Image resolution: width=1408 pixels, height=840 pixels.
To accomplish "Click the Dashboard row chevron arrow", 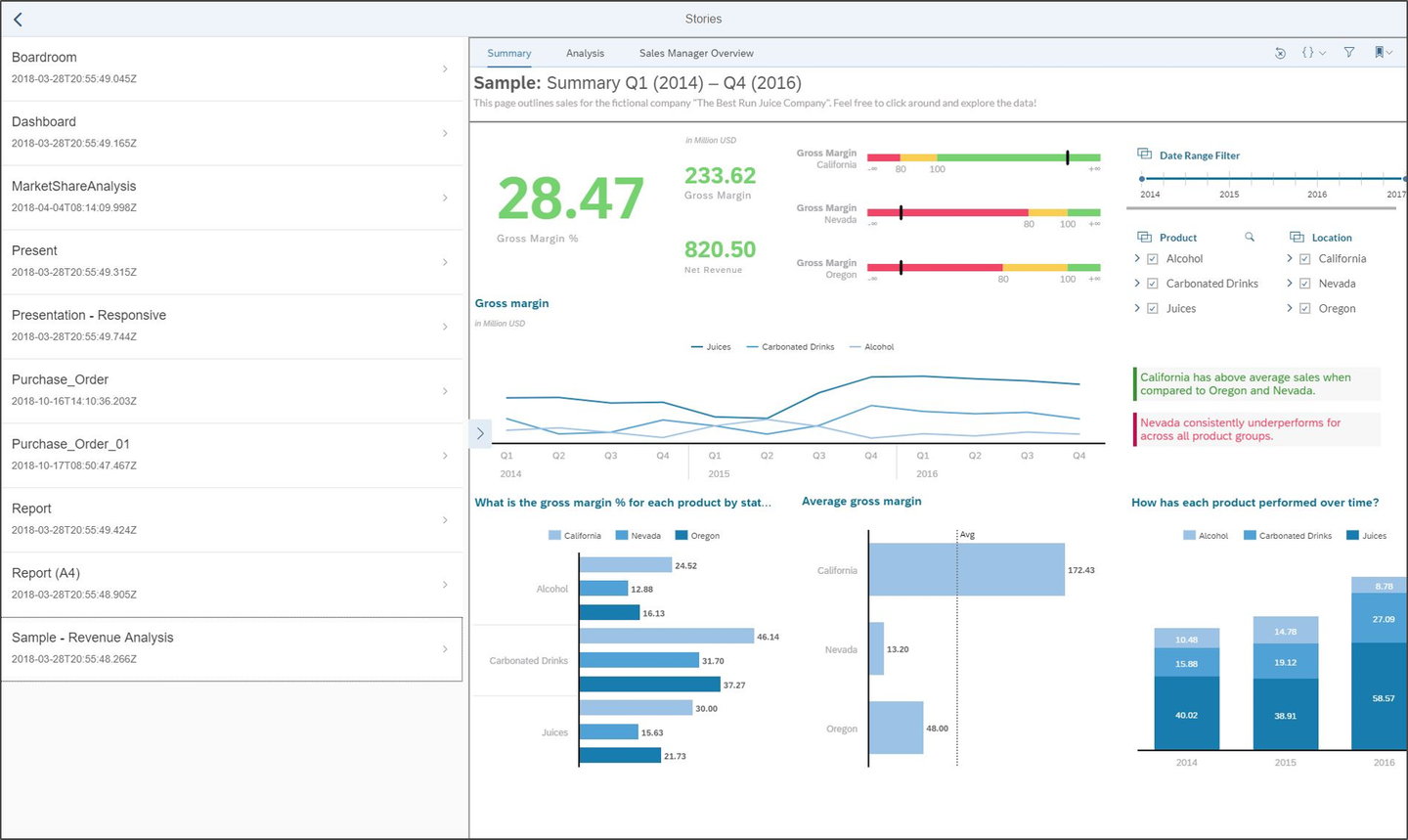I will pyautogui.click(x=445, y=133).
